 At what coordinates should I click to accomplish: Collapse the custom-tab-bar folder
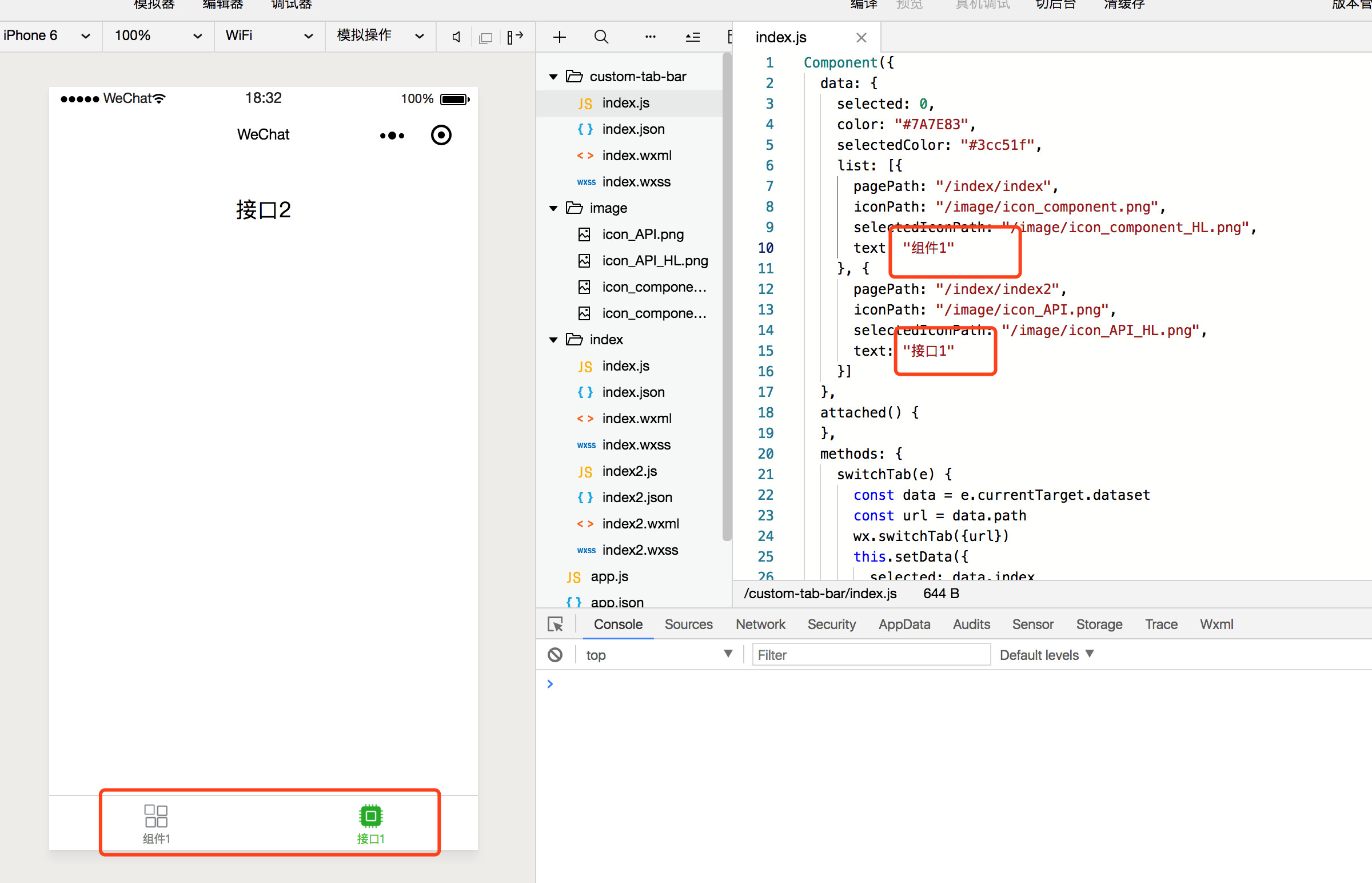[x=553, y=76]
